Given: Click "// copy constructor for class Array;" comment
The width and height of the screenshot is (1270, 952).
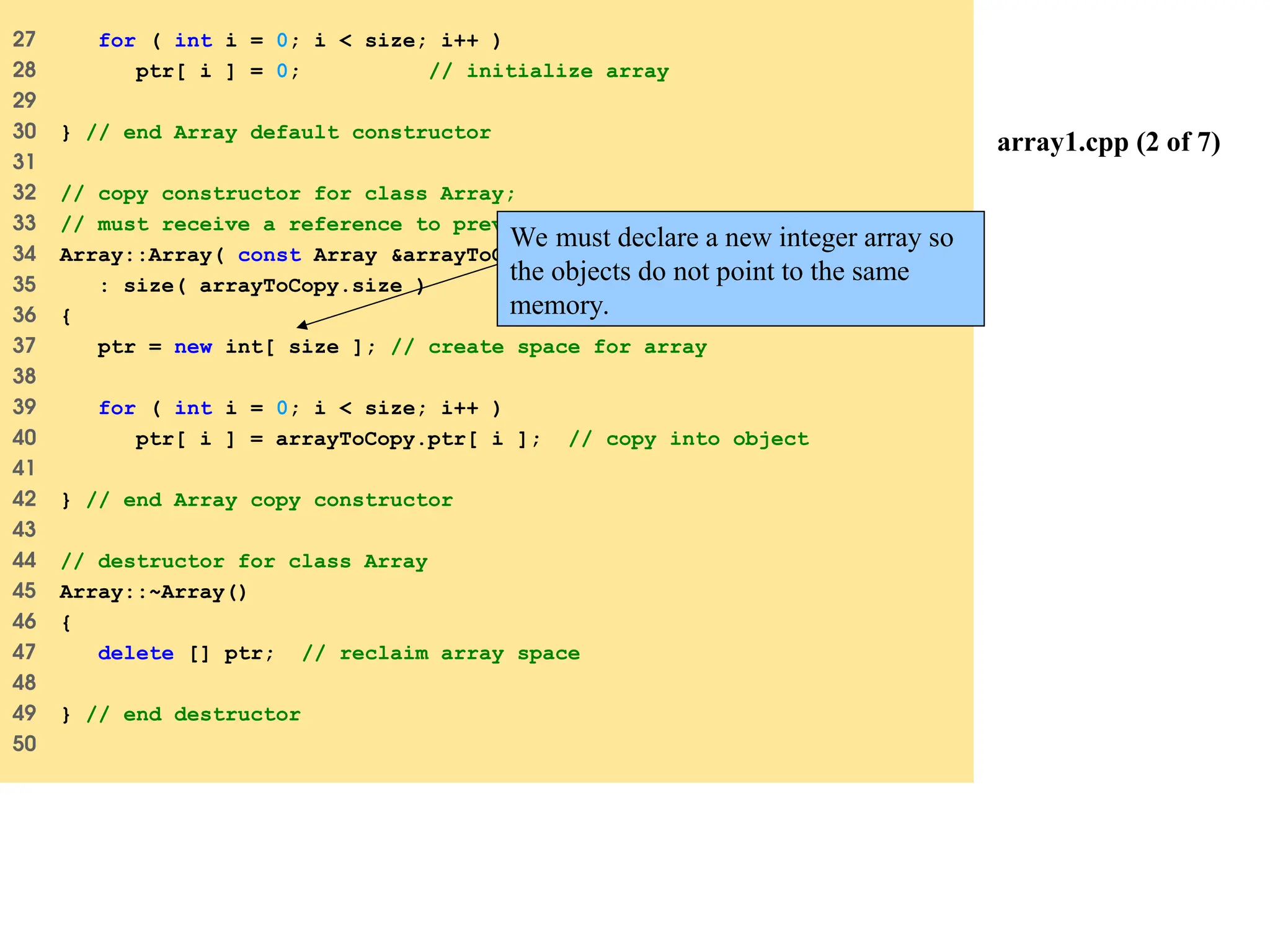Looking at the screenshot, I should click(288, 194).
